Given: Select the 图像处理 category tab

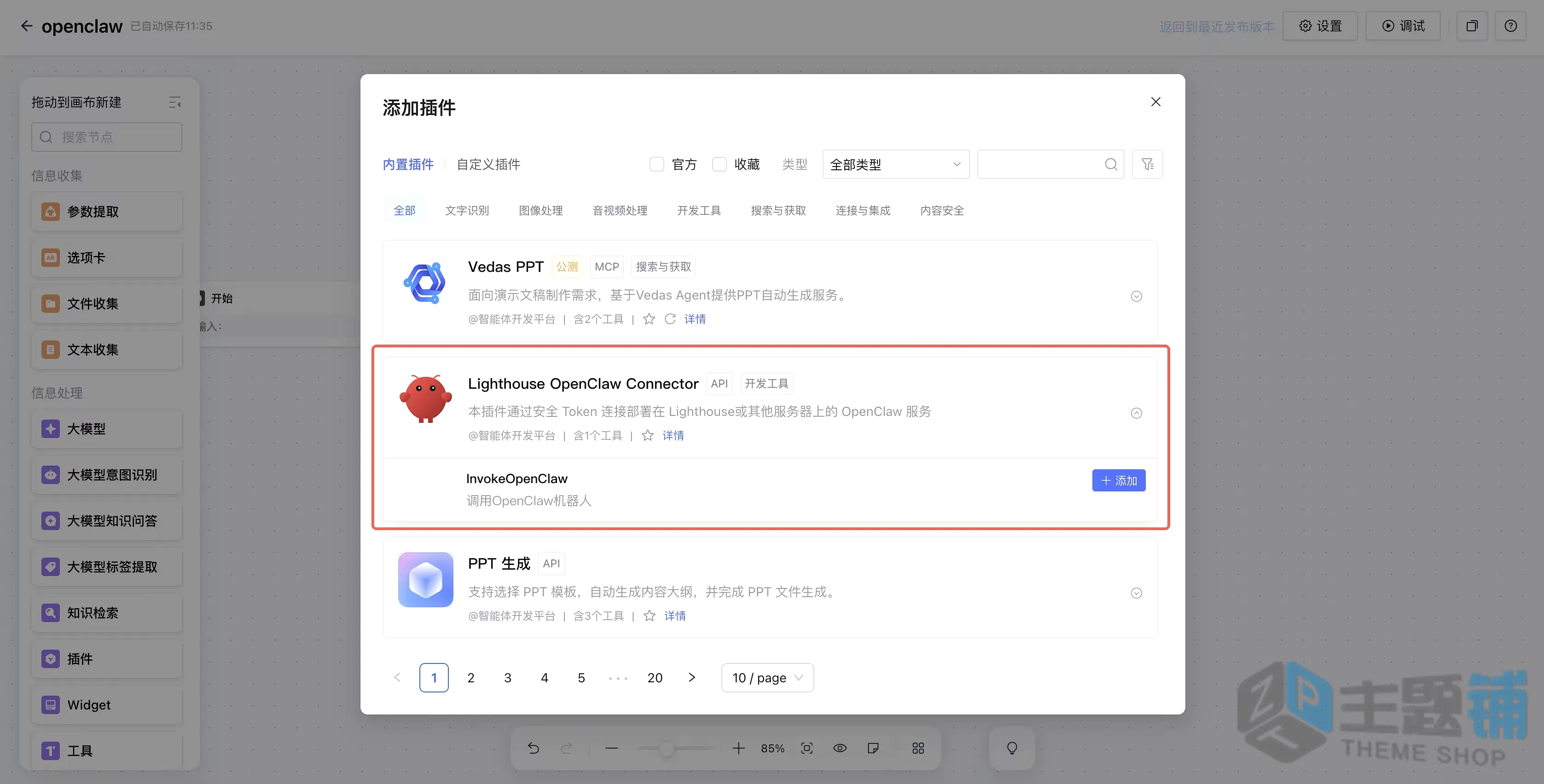Looking at the screenshot, I should [540, 210].
